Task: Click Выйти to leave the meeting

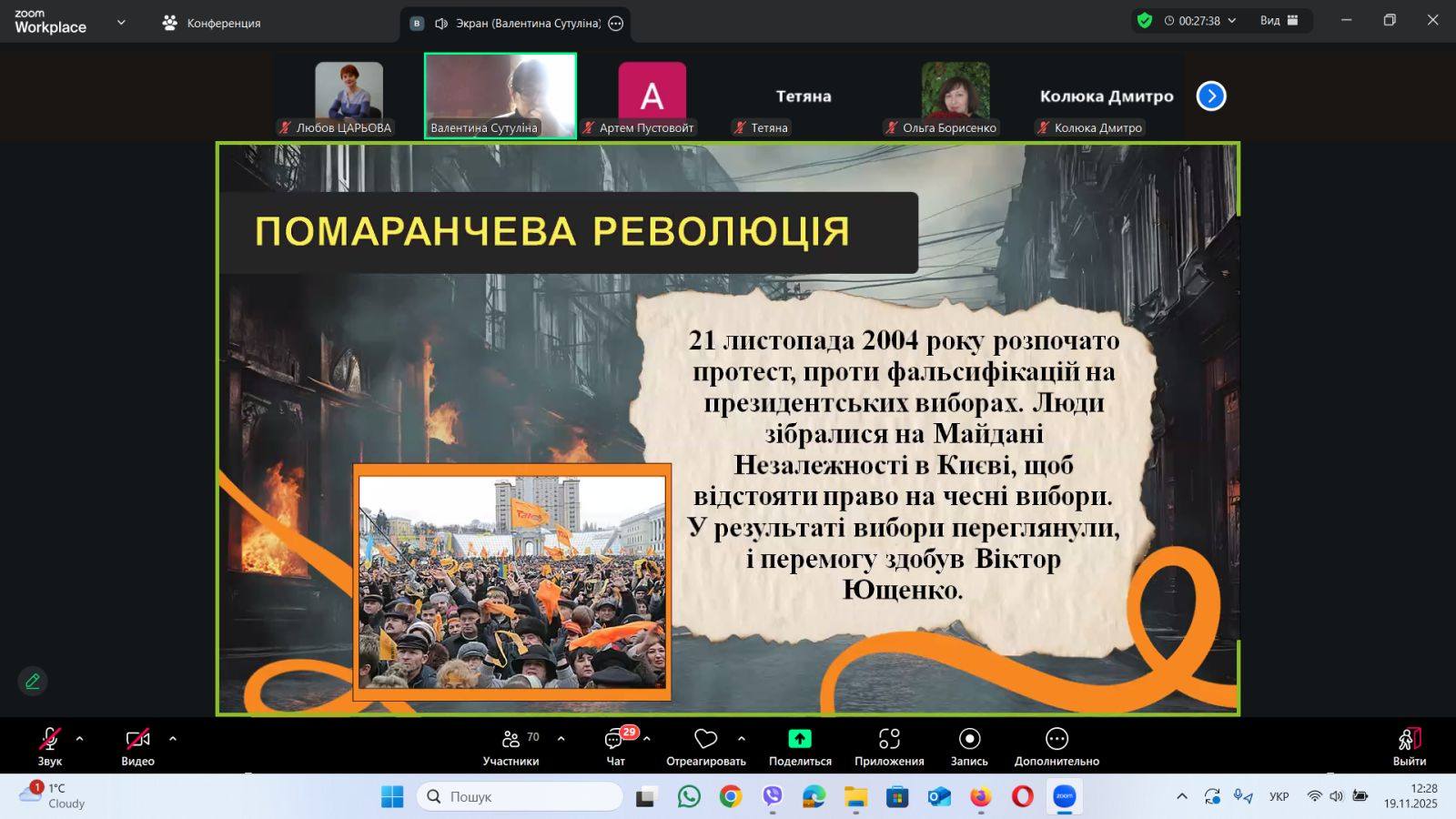Action: [1409, 746]
